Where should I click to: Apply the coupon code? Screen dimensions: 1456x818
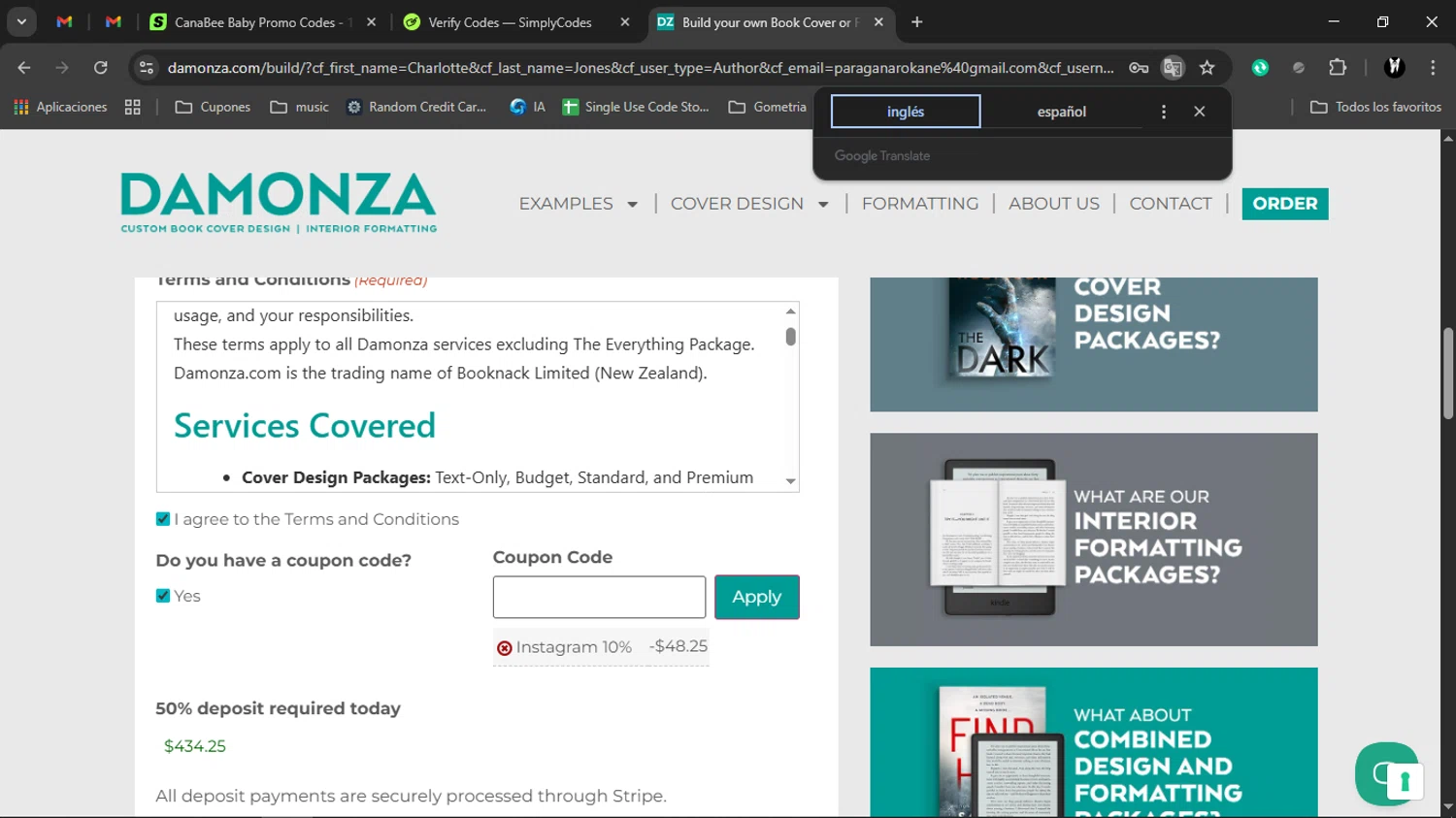pos(757,597)
